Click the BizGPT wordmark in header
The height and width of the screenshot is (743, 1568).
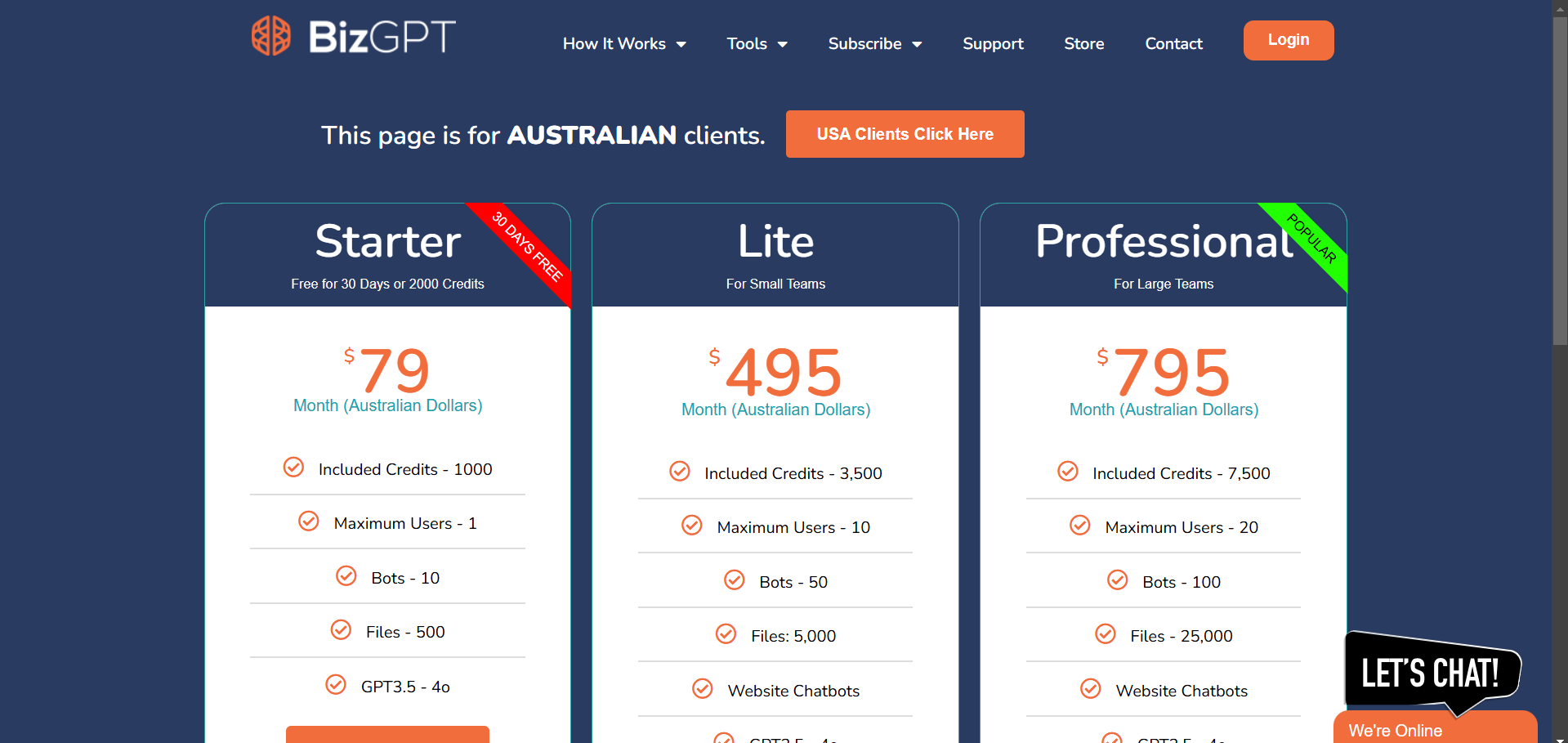tap(382, 37)
